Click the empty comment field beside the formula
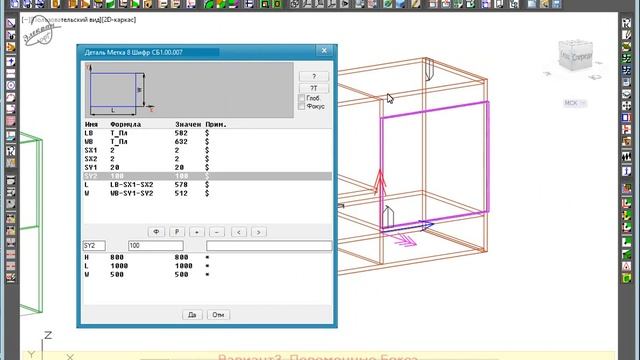Screen dimensions: 640x360 click(269, 246)
